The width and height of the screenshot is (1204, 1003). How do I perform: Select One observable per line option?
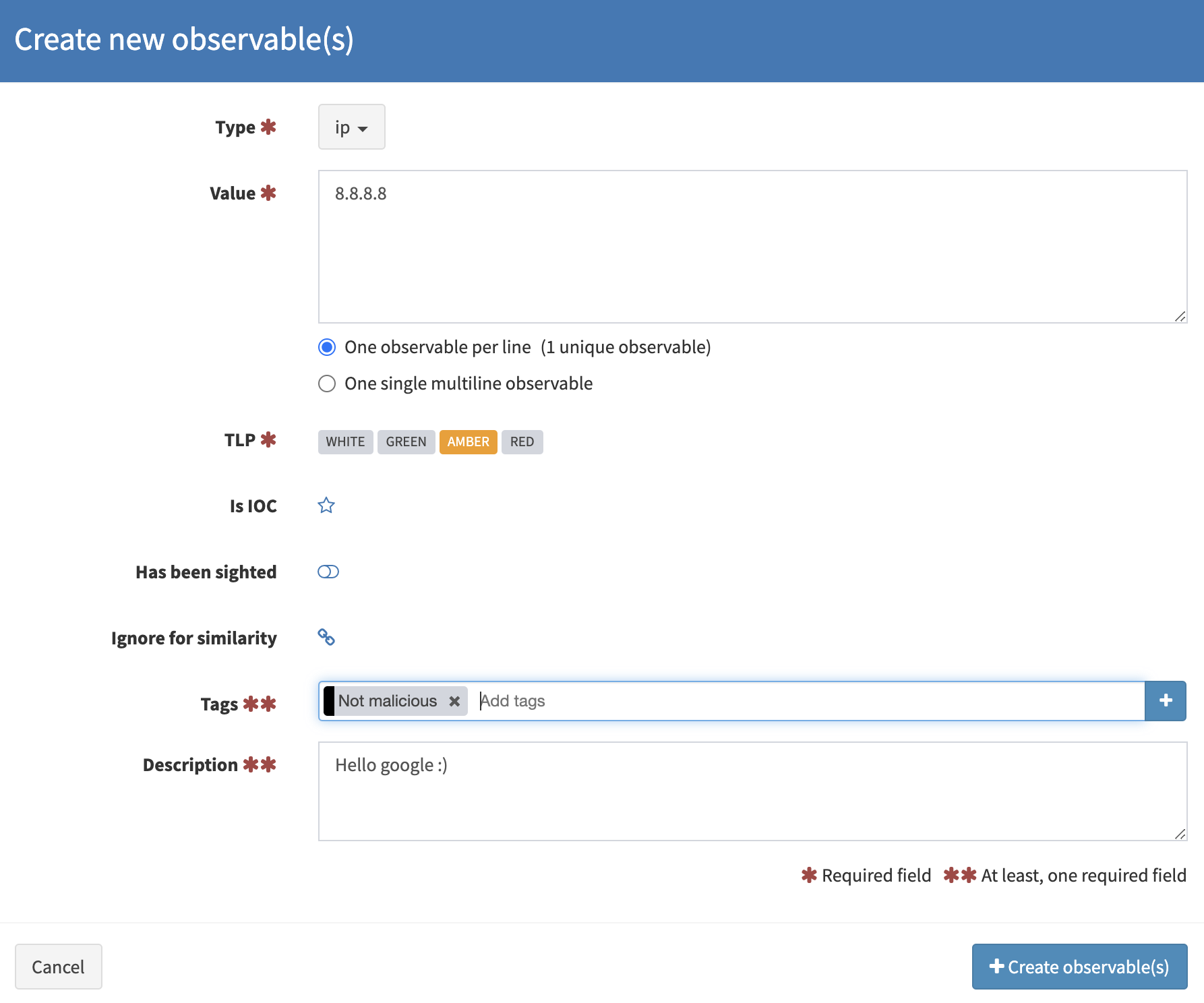[x=327, y=347]
